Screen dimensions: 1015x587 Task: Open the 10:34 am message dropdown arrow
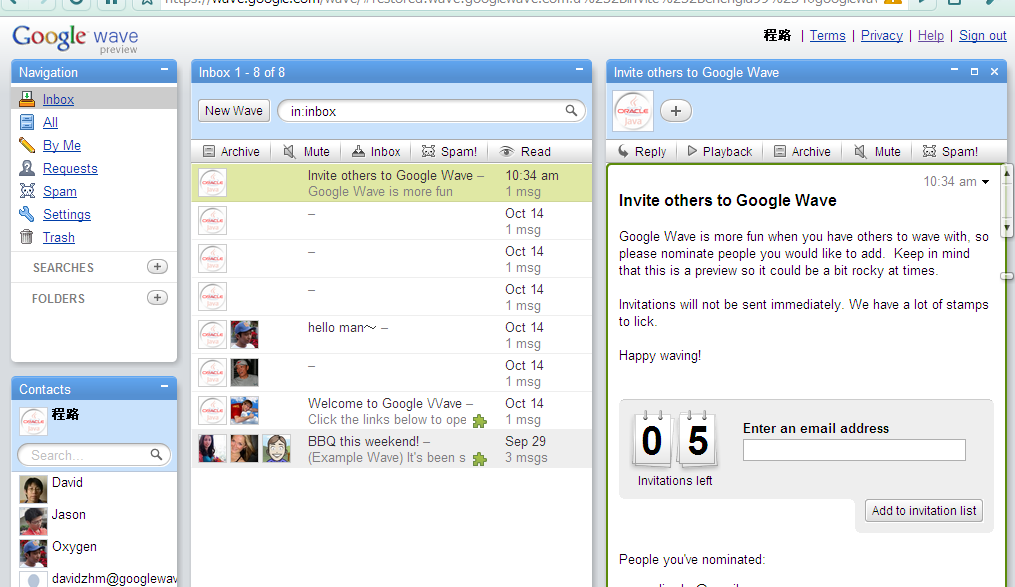pos(985,182)
